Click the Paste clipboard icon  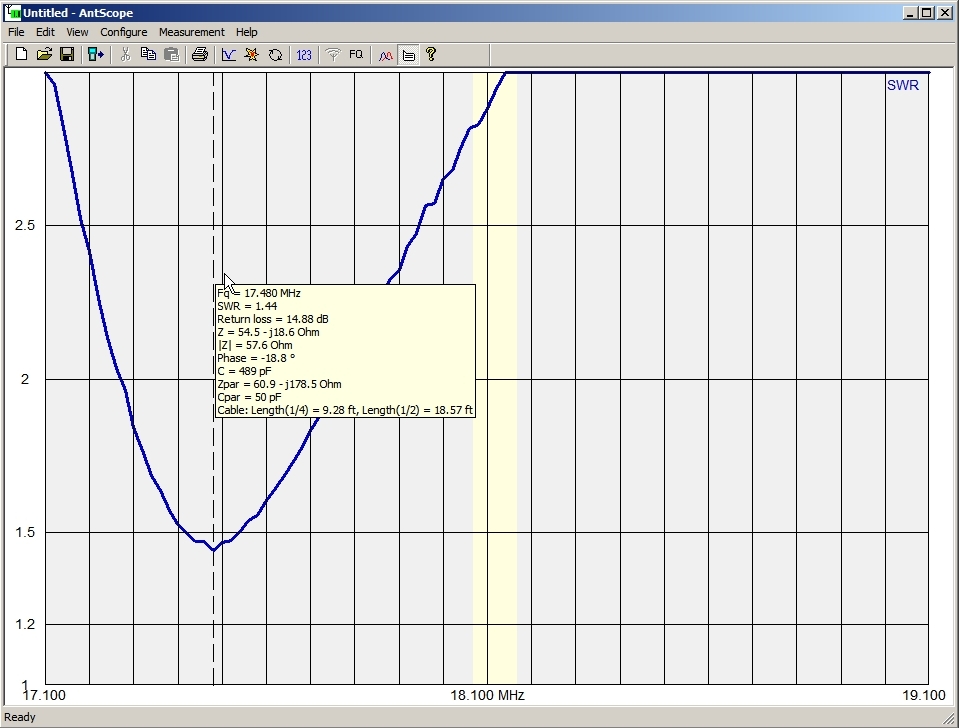pyautogui.click(x=172, y=54)
